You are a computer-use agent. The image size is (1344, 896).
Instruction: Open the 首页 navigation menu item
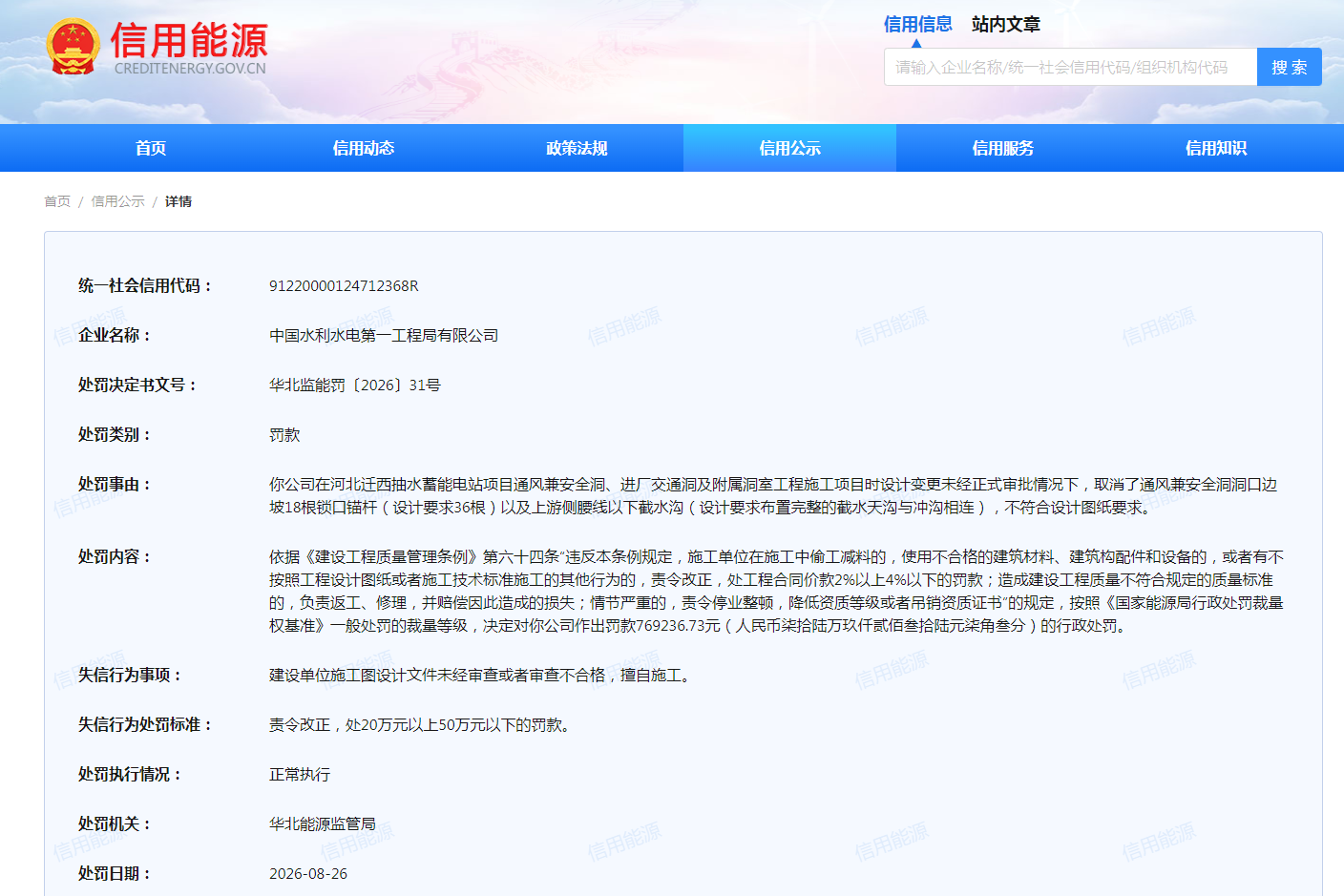151,148
